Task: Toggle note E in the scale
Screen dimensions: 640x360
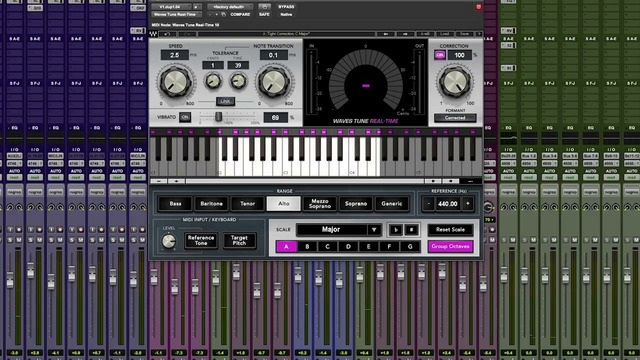Action: coord(369,247)
